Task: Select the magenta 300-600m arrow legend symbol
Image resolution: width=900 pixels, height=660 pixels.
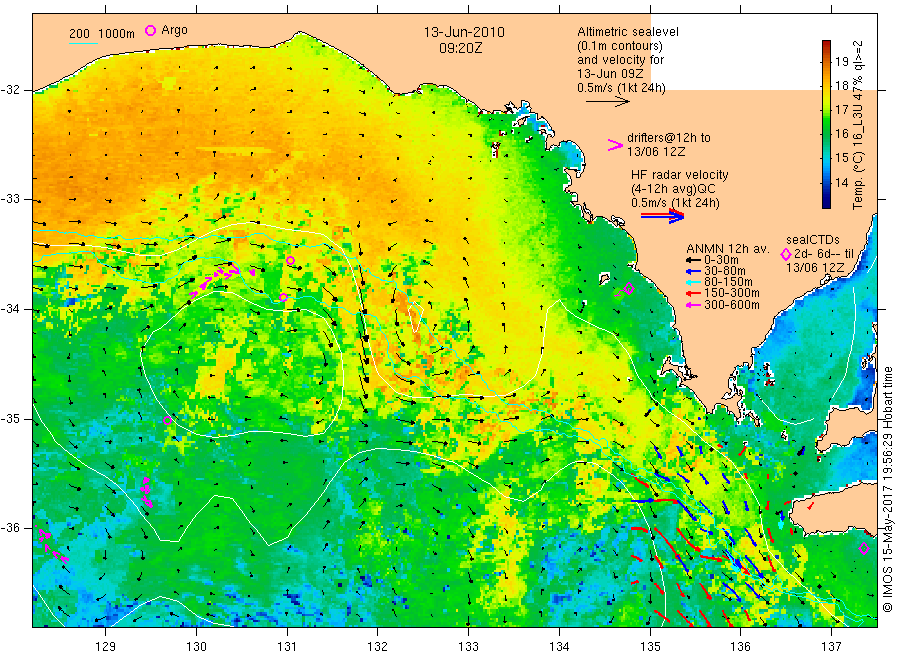Action: (693, 305)
